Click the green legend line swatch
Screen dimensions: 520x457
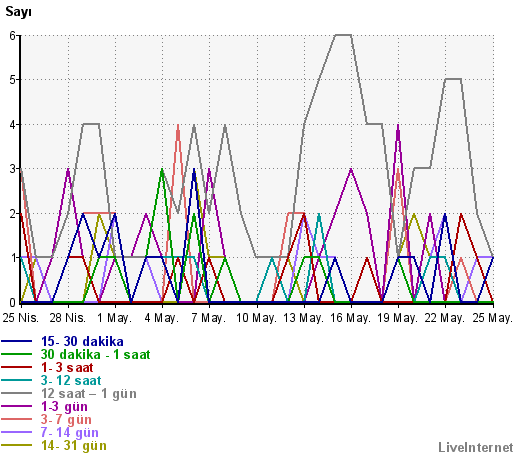(x=17, y=354)
